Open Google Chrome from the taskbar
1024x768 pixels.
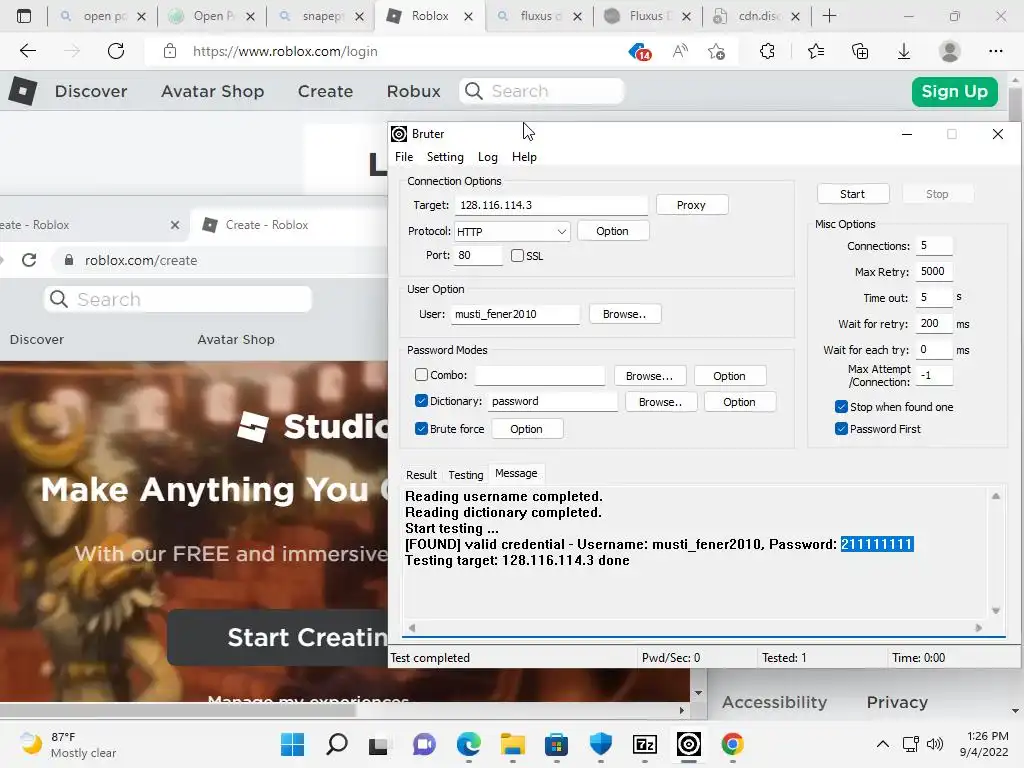point(732,744)
